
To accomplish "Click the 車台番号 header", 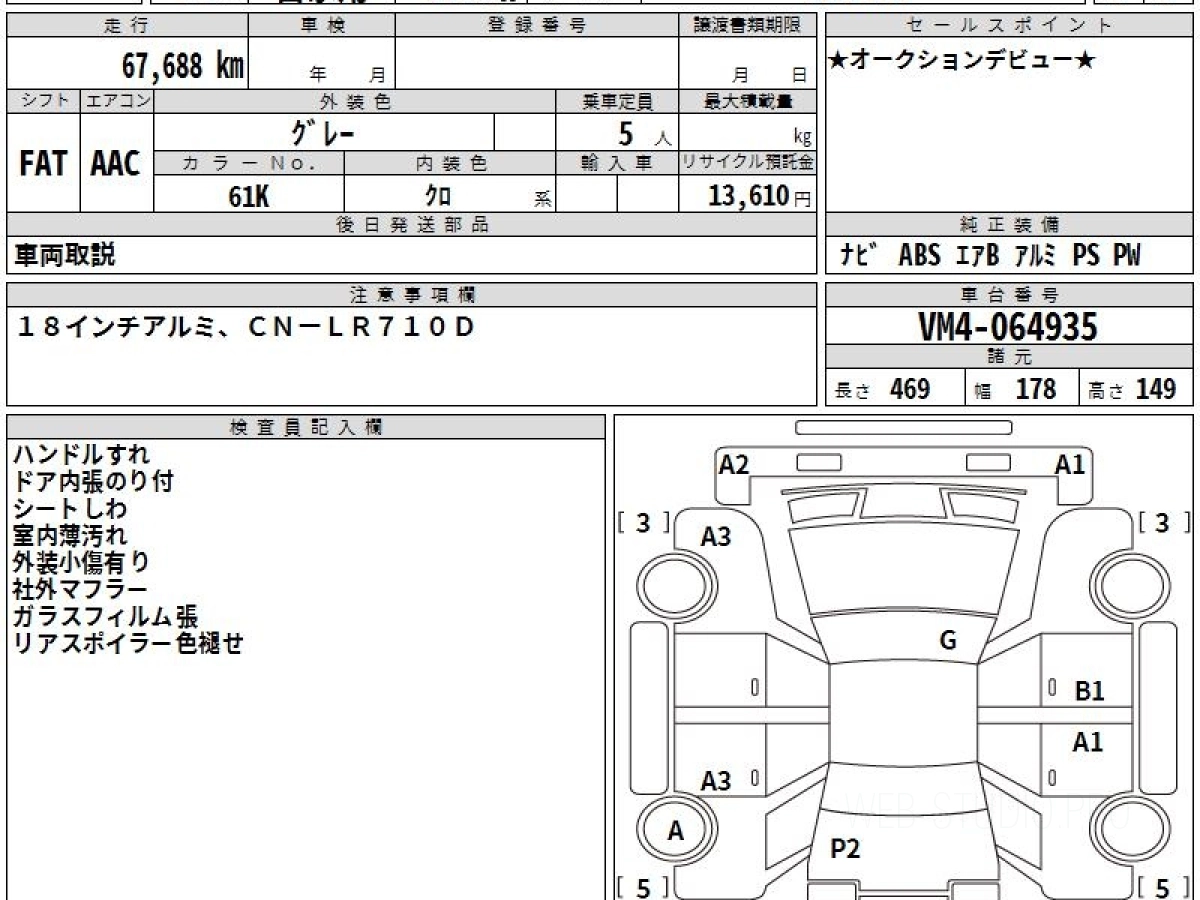I will tap(1009, 295).
